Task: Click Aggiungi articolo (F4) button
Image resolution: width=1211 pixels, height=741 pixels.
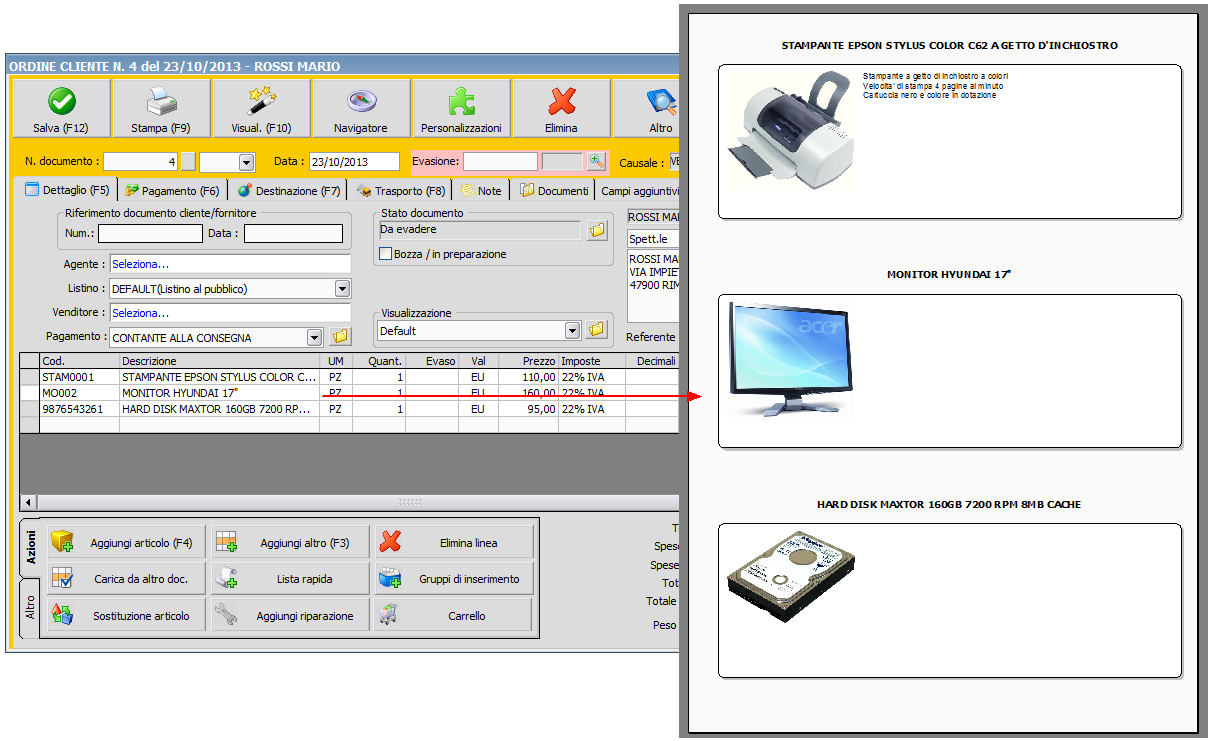Action: pos(127,543)
